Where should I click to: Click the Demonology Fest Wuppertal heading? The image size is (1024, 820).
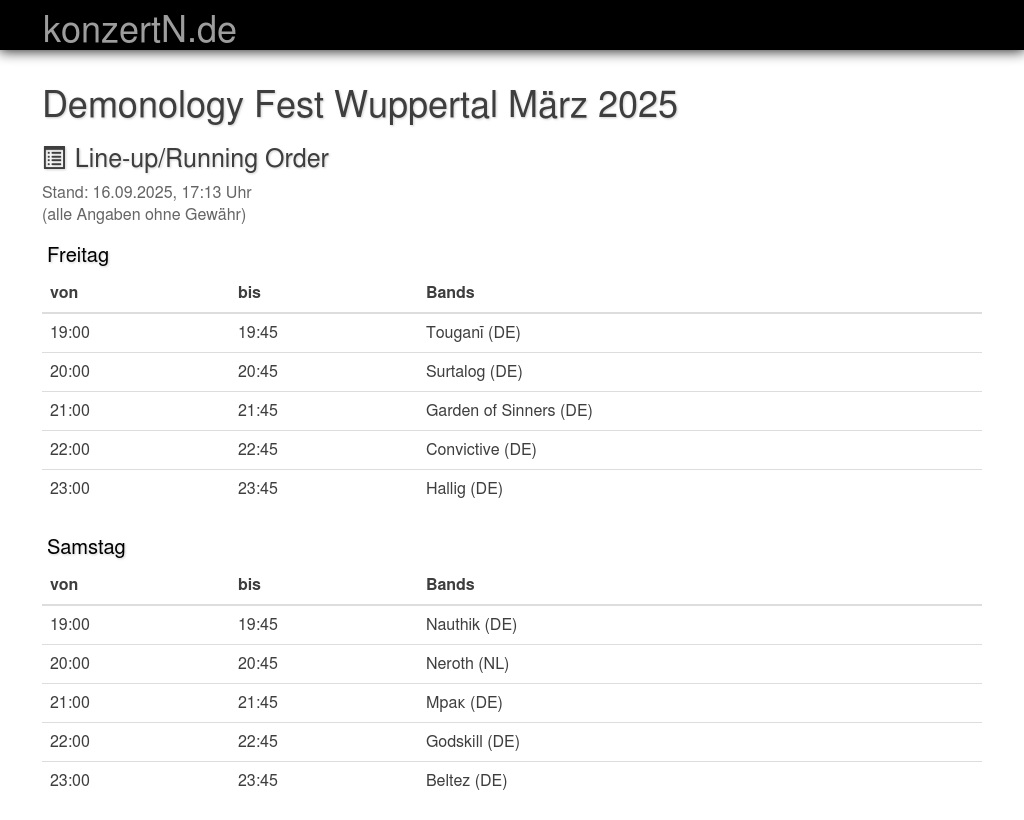(x=360, y=105)
